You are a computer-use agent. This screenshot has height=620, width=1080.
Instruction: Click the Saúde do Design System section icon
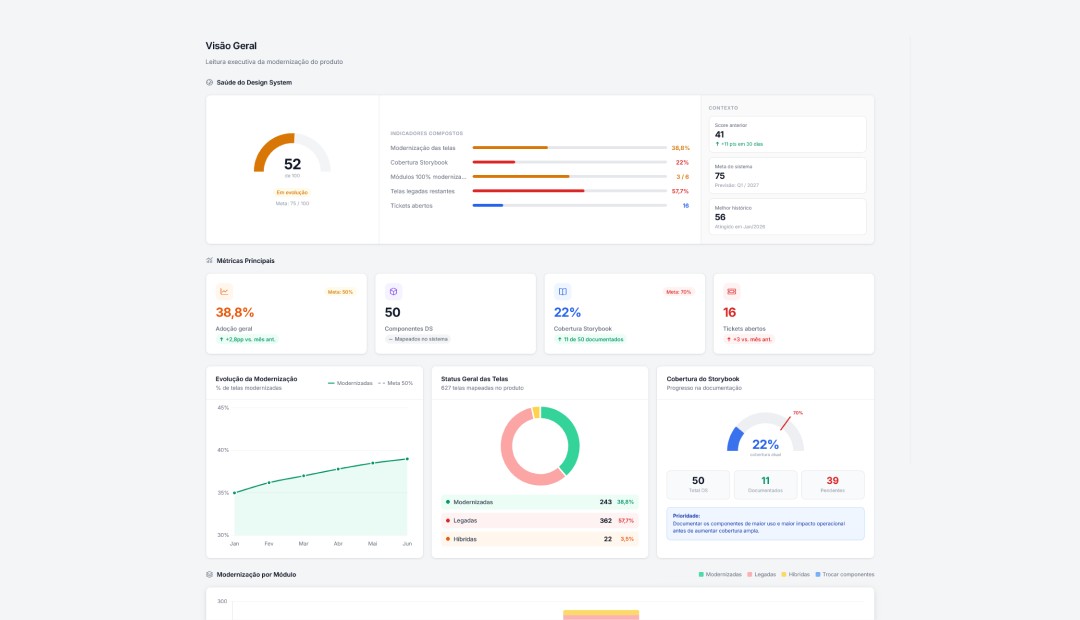(x=209, y=83)
